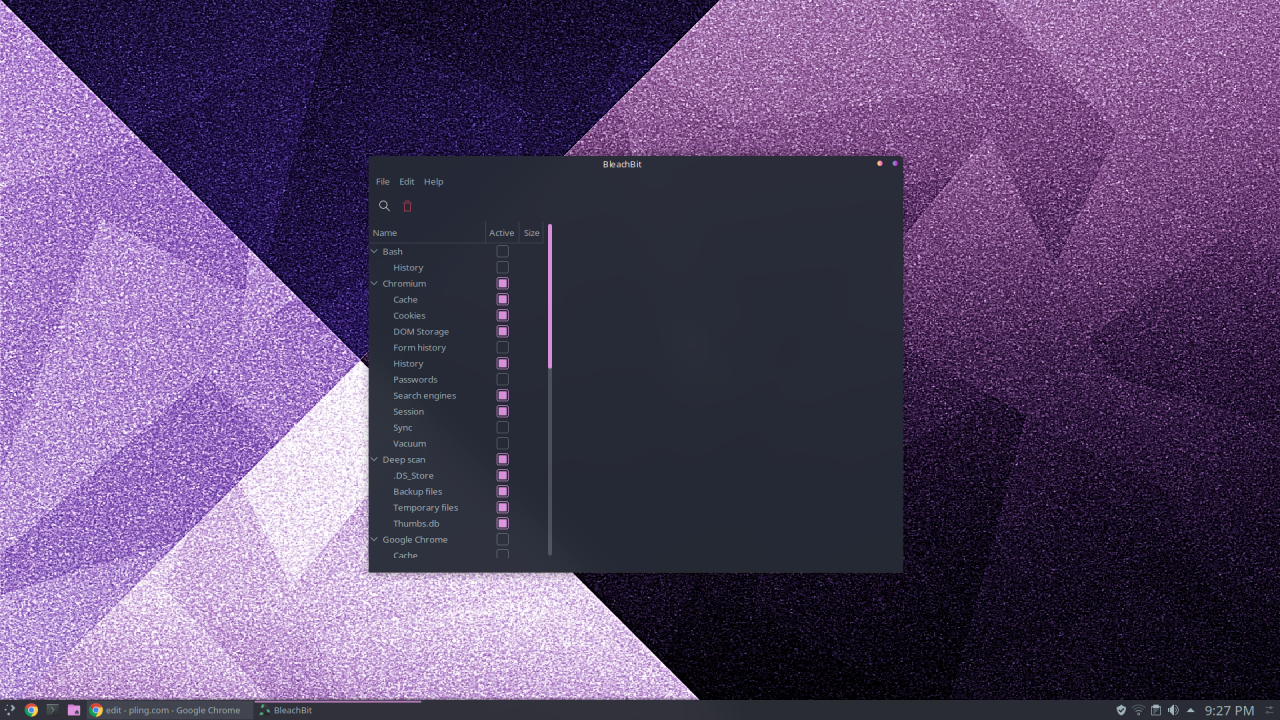The width and height of the screenshot is (1280, 720).
Task: Click the purple BleachBit window button
Action: 895,163
